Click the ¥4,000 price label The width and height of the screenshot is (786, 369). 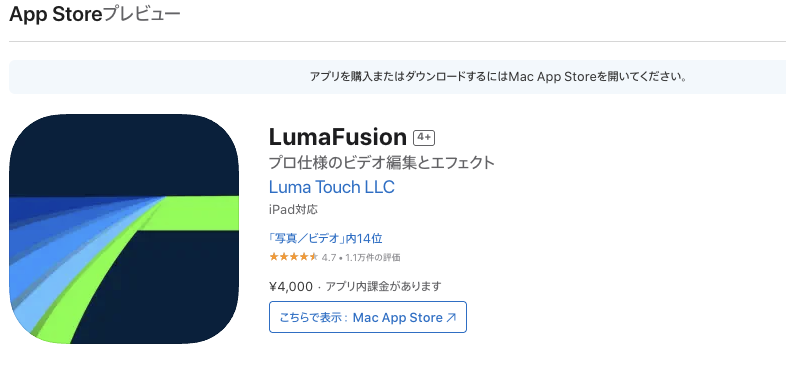pos(291,286)
